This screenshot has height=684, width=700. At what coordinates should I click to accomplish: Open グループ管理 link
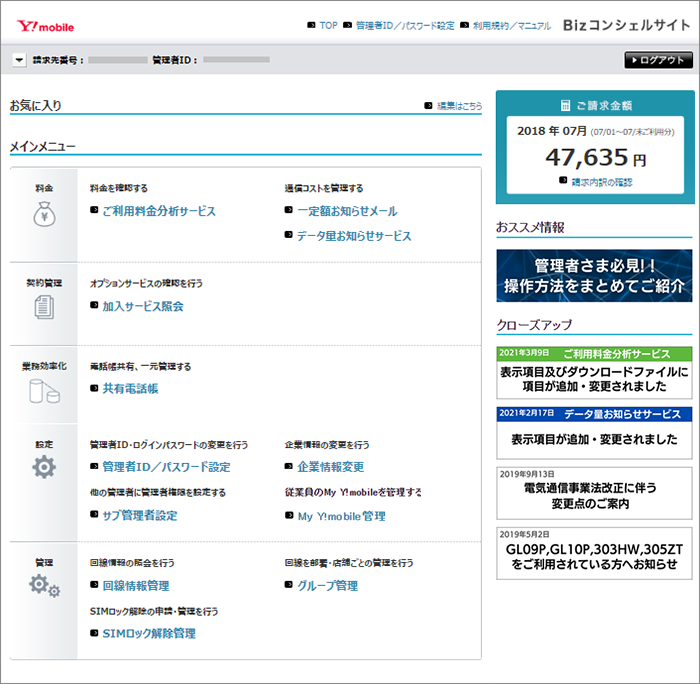(x=328, y=585)
